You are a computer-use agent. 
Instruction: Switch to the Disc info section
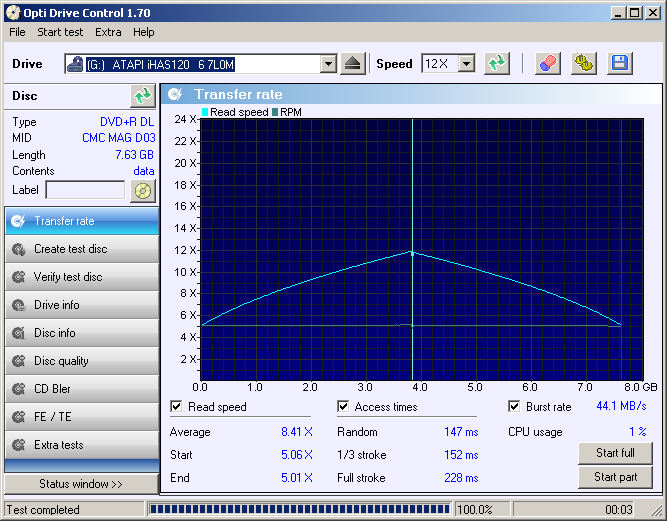[82, 333]
